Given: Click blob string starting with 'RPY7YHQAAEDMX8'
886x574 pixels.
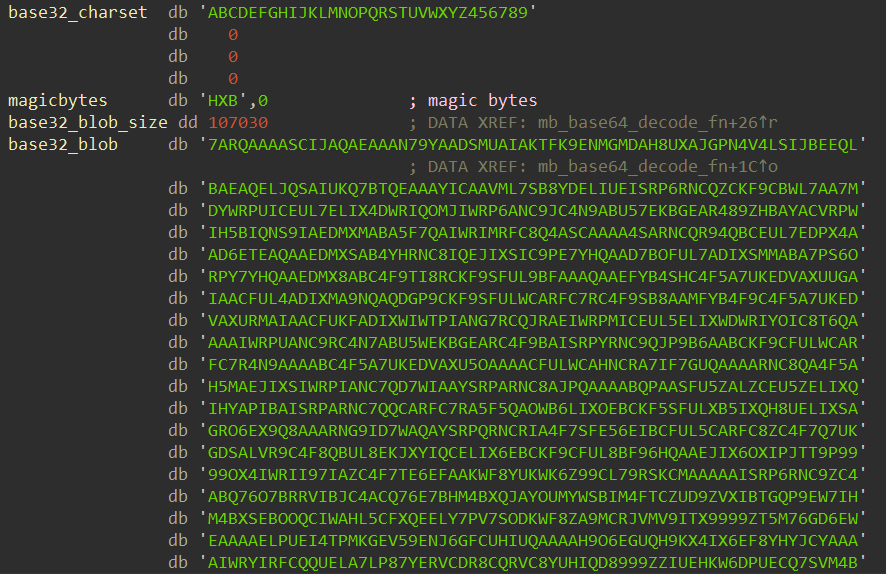Looking at the screenshot, I should click(533, 277).
